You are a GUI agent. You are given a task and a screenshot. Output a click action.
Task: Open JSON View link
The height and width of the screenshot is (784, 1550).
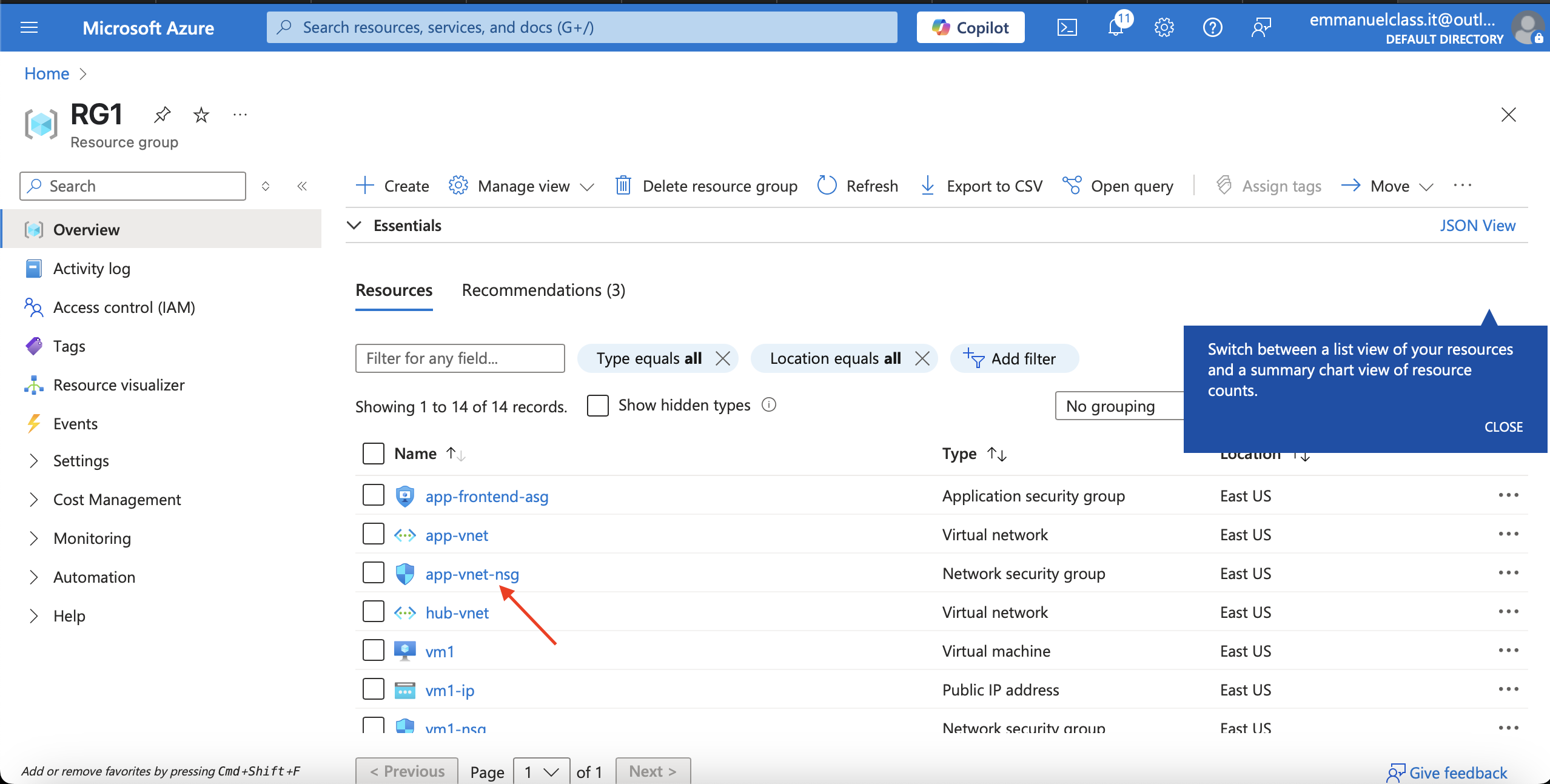[1477, 226]
